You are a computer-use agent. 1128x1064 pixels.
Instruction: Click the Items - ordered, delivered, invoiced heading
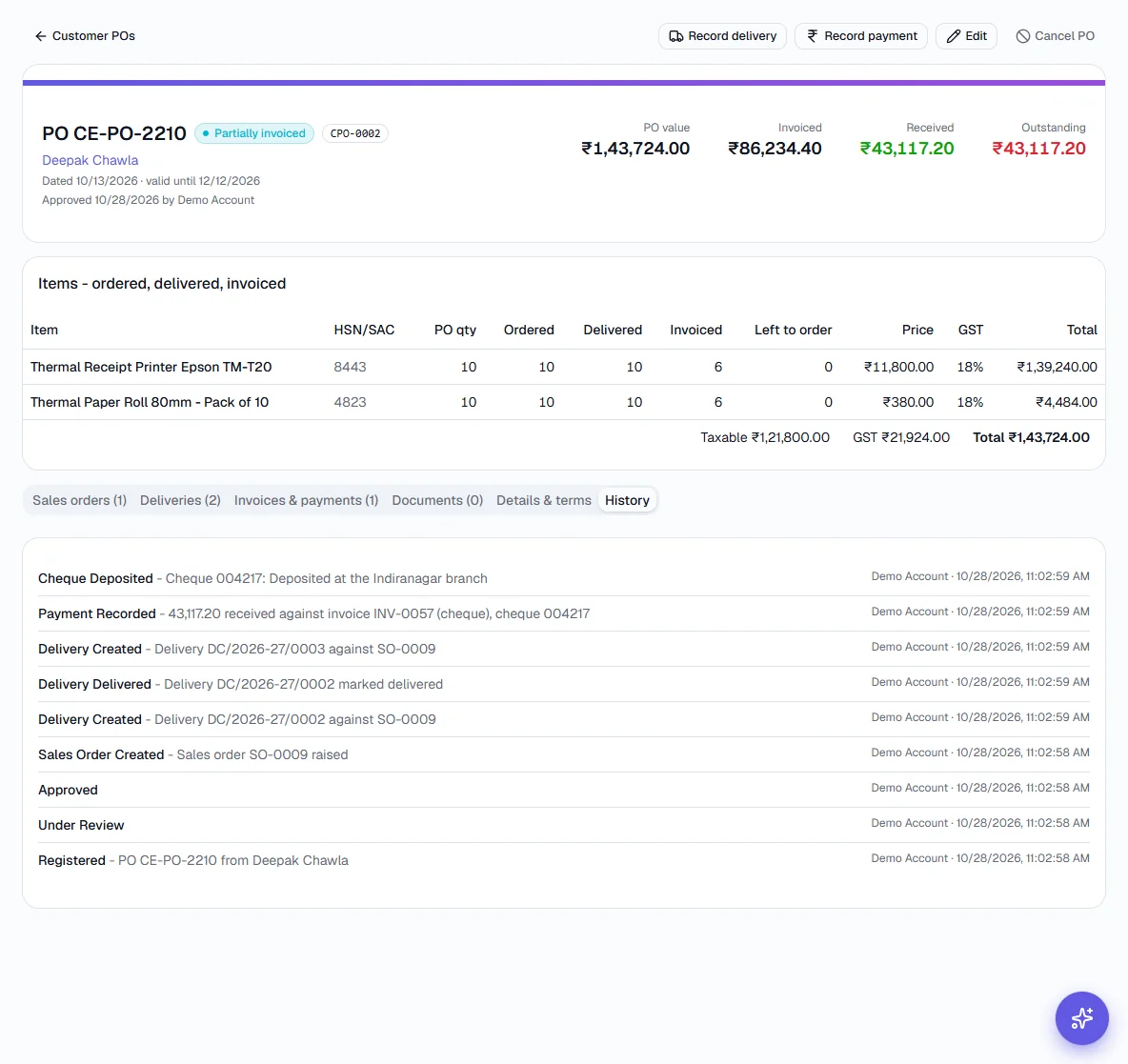click(162, 284)
